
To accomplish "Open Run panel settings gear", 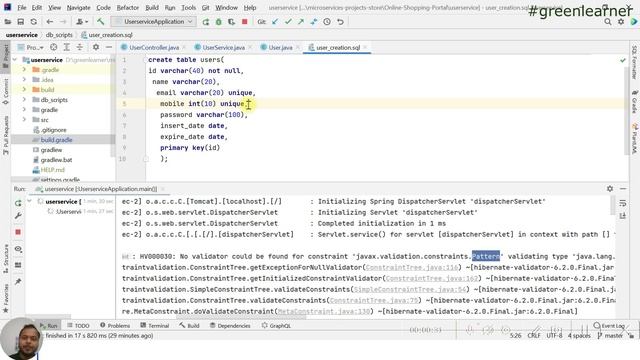I will pos(610,189).
